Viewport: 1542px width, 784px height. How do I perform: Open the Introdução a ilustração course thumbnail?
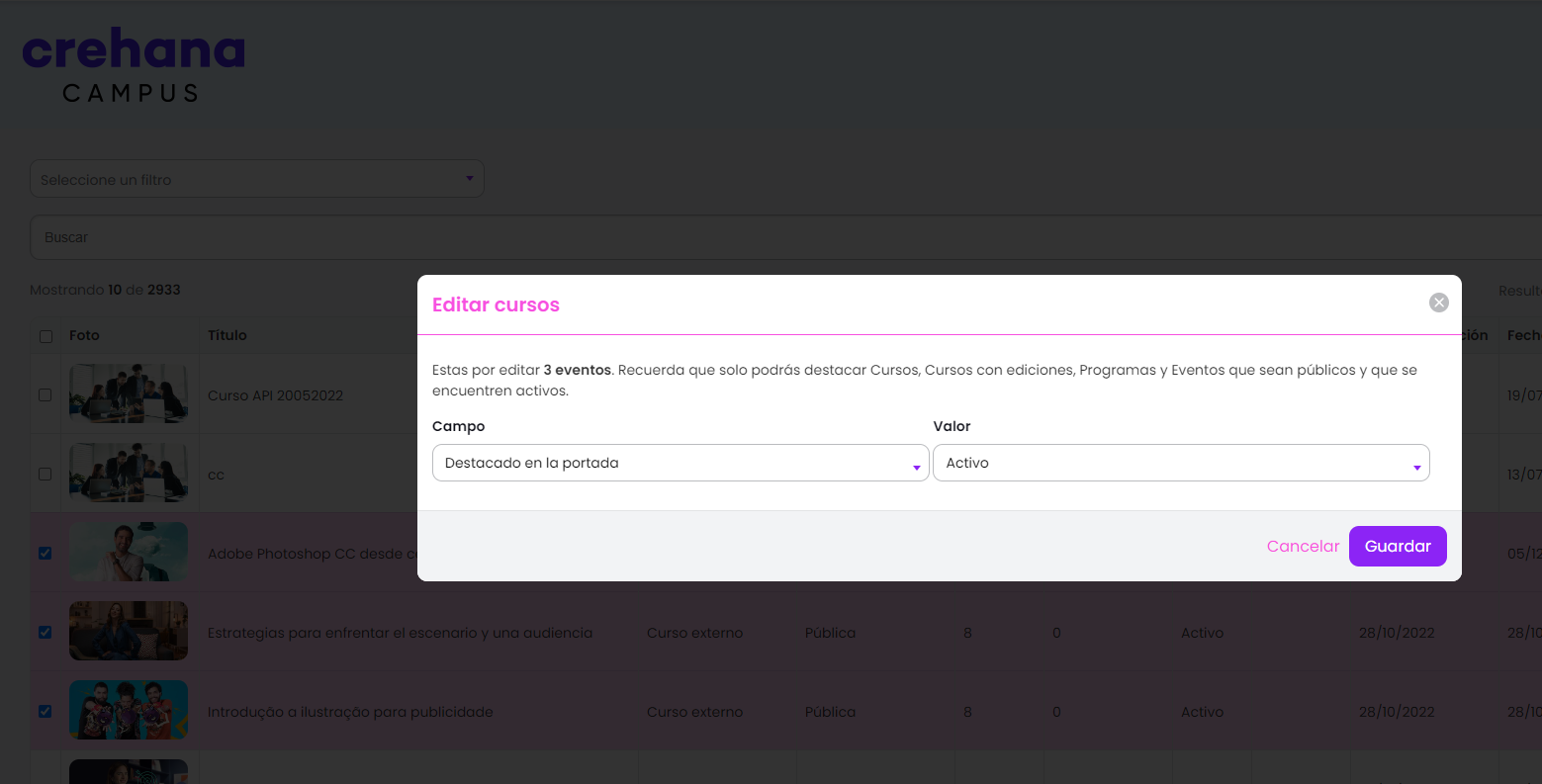[129, 710]
